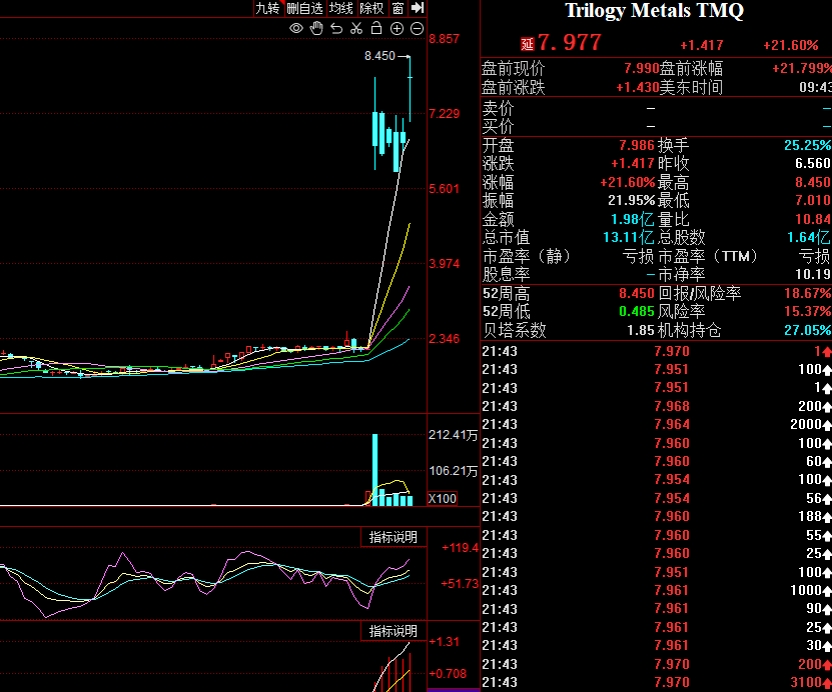Image resolution: width=832 pixels, height=692 pixels.
Task: Click the 换手 turnover 25.25% value
Action: (x=807, y=145)
